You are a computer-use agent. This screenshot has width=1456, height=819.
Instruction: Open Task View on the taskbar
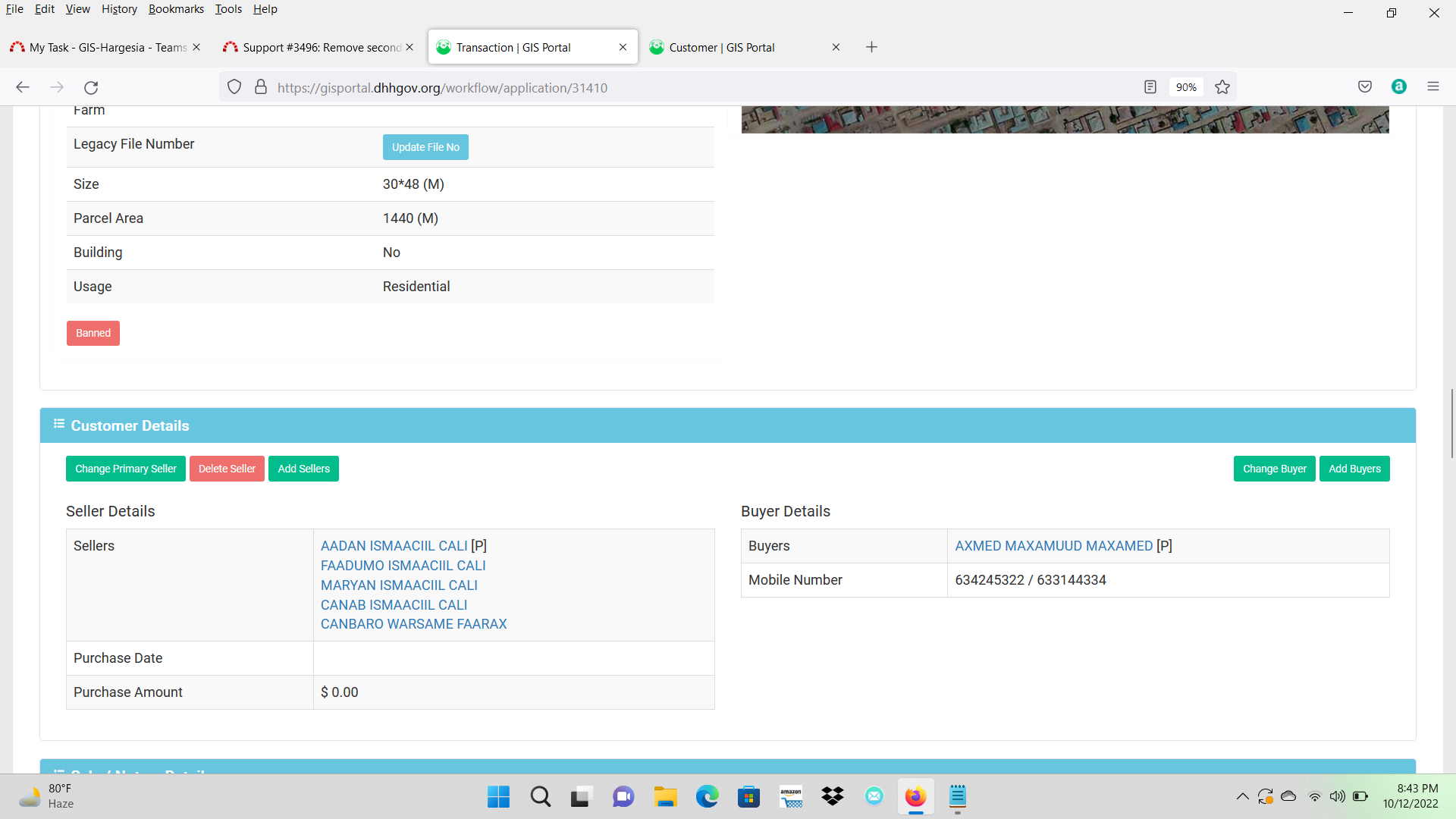581,796
